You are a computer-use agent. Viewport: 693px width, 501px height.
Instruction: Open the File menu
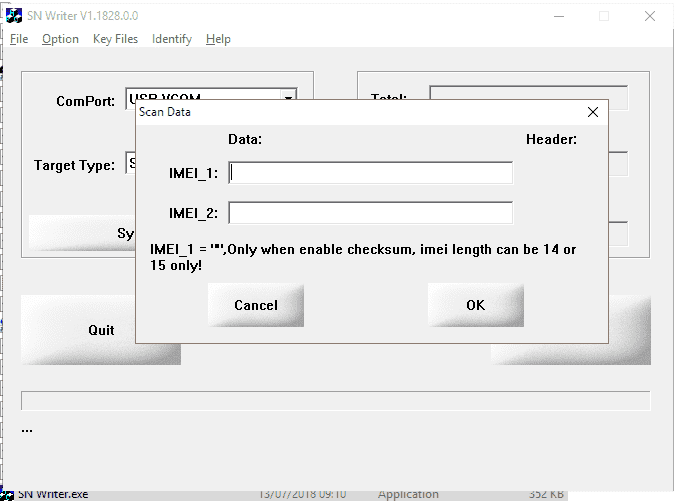[x=19, y=39]
